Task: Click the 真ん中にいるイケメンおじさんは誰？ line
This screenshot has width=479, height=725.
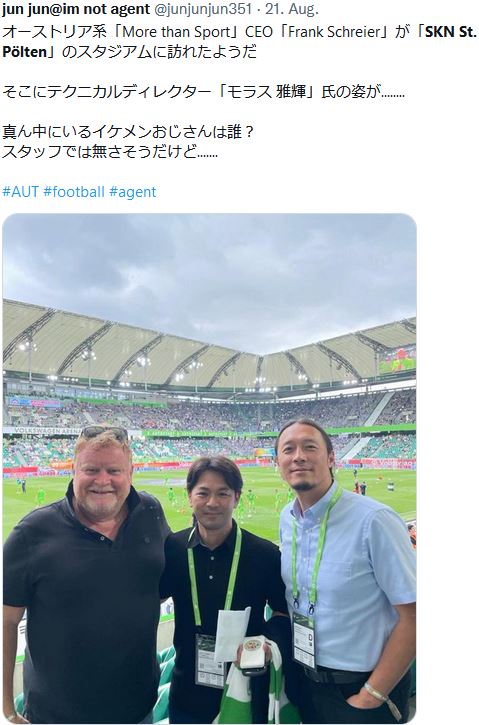Action: (128, 132)
